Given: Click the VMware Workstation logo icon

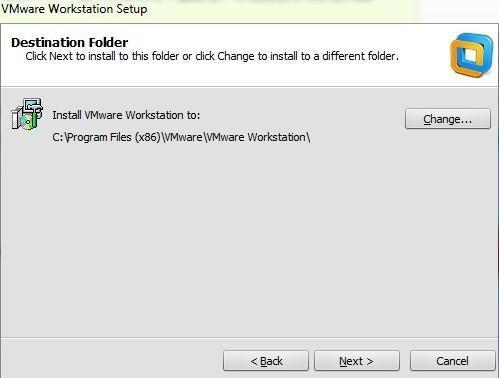Looking at the screenshot, I should pos(471,55).
